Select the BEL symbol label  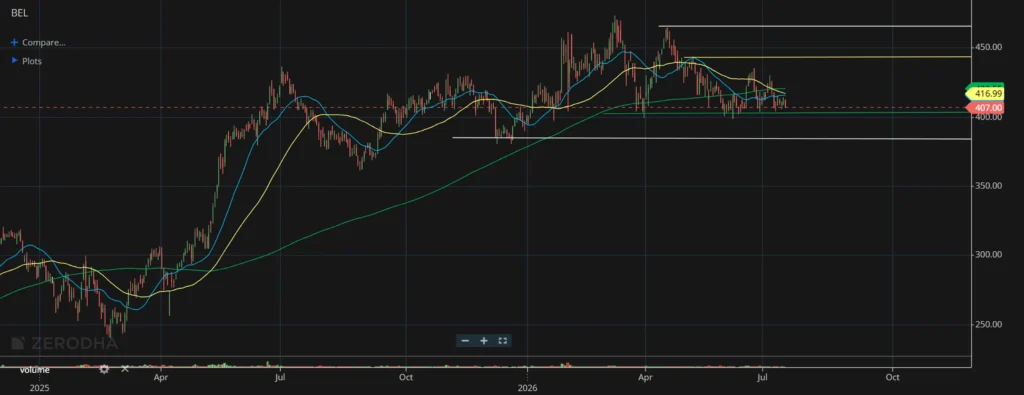tap(19, 12)
